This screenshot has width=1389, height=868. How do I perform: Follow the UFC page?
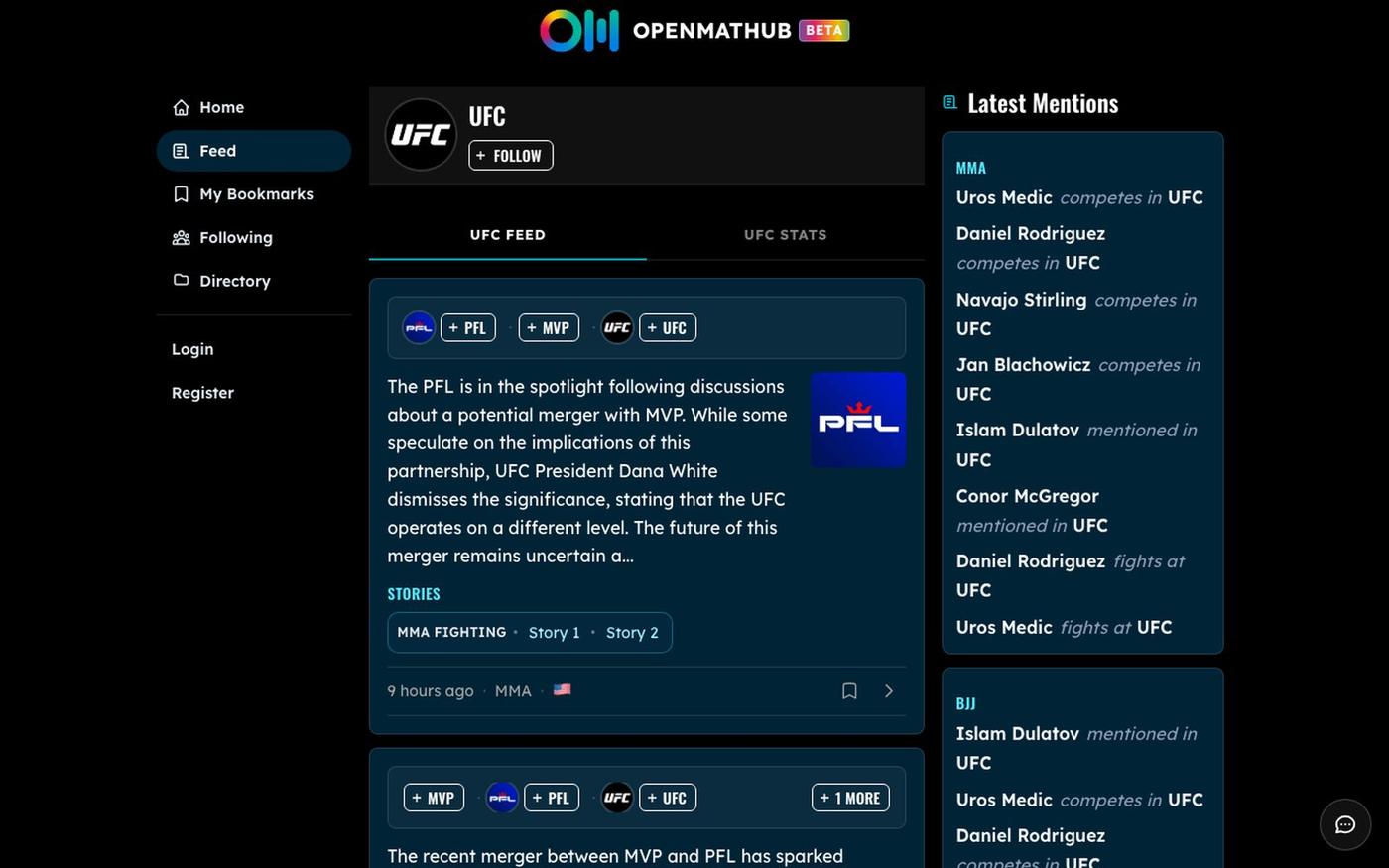tap(511, 155)
